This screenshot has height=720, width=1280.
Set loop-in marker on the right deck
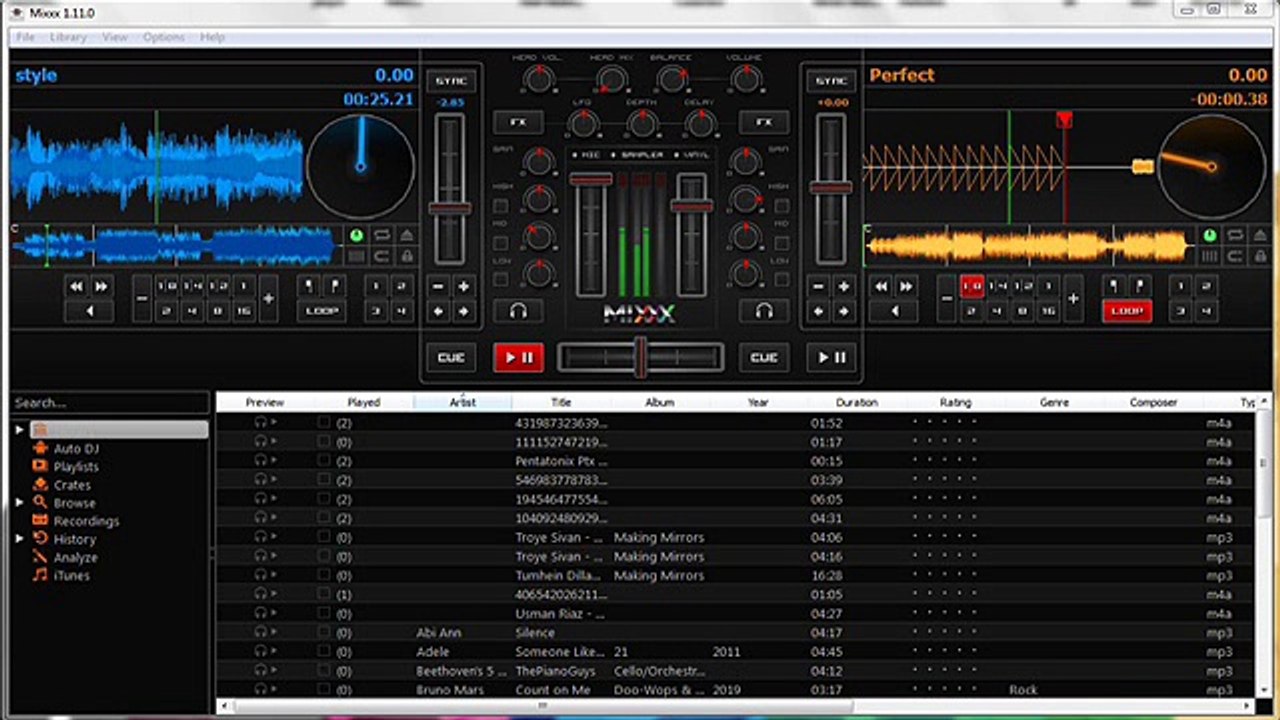tap(1114, 286)
